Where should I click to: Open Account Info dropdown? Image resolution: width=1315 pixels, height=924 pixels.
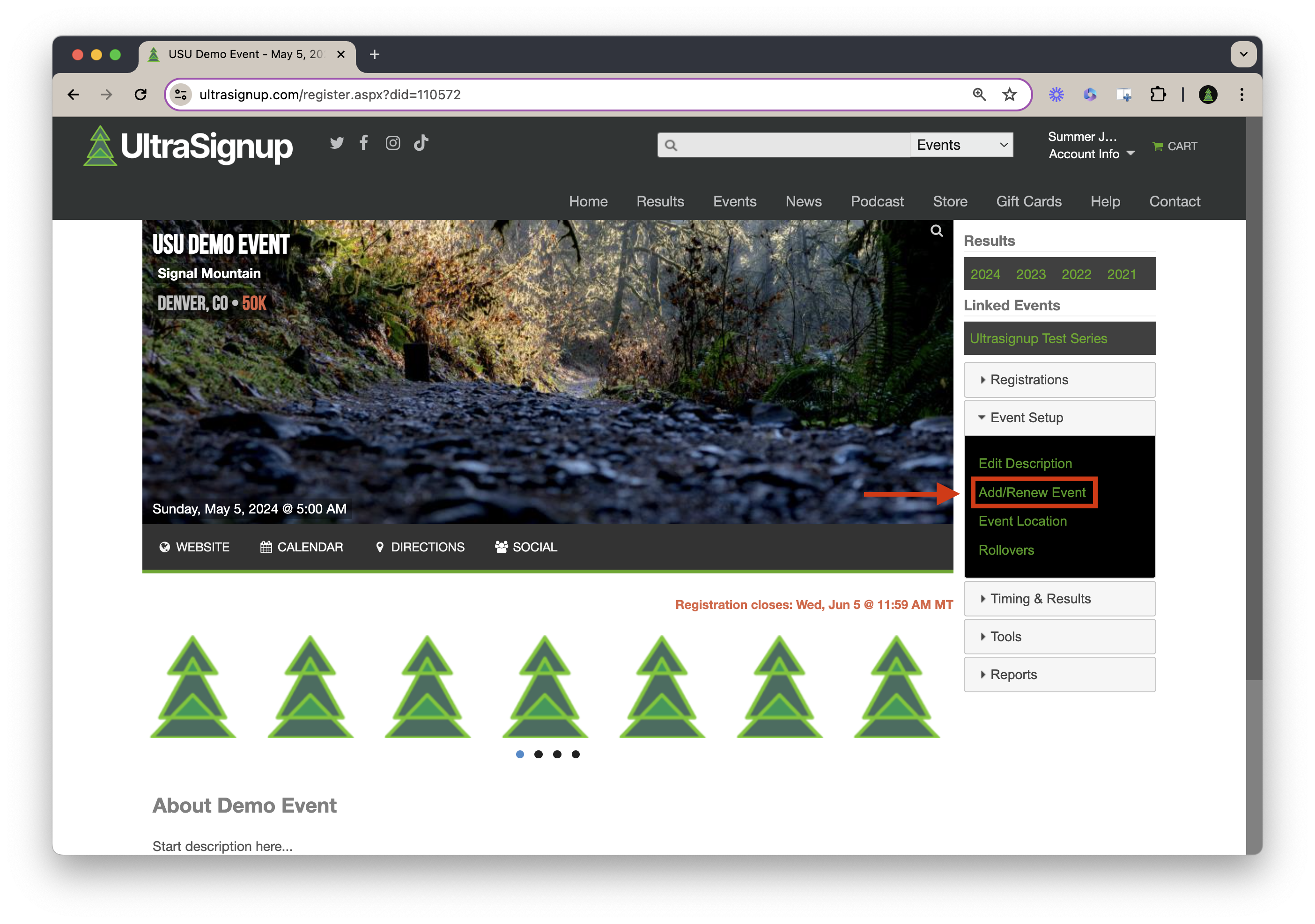1091,154
